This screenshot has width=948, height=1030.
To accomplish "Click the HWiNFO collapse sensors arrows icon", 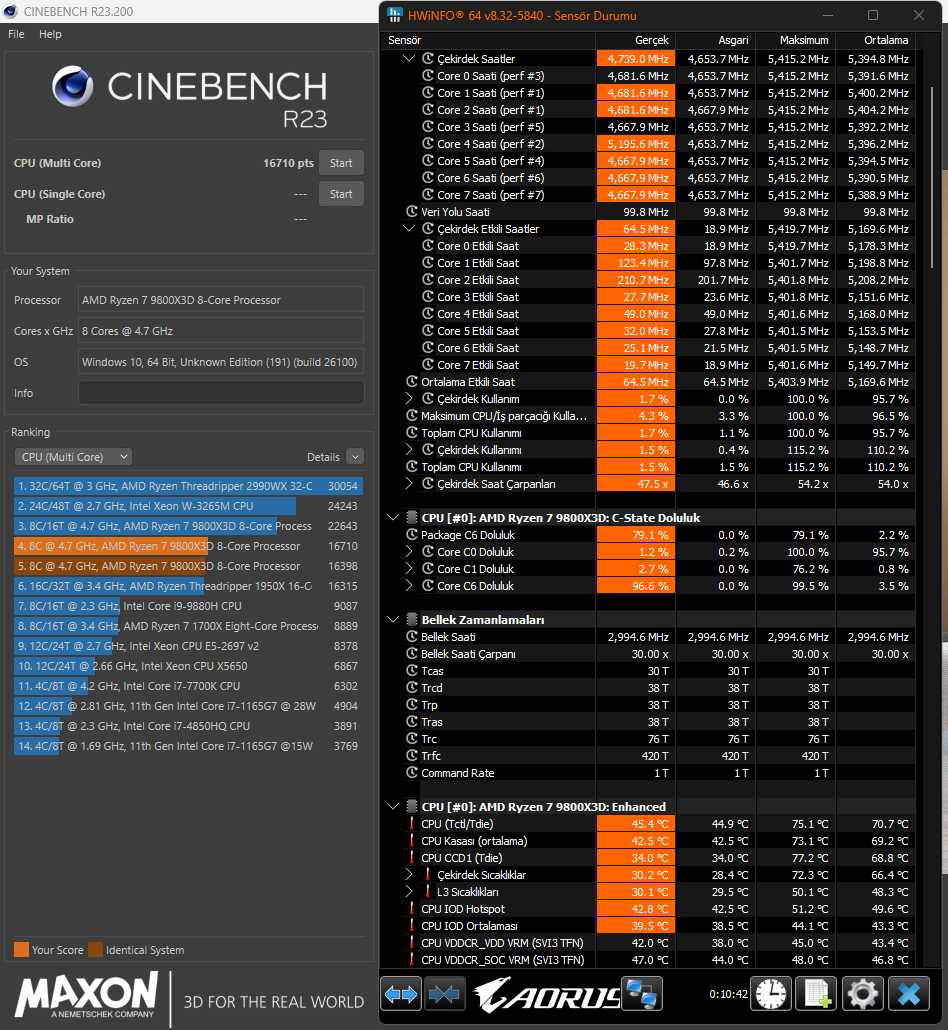I will pos(445,995).
